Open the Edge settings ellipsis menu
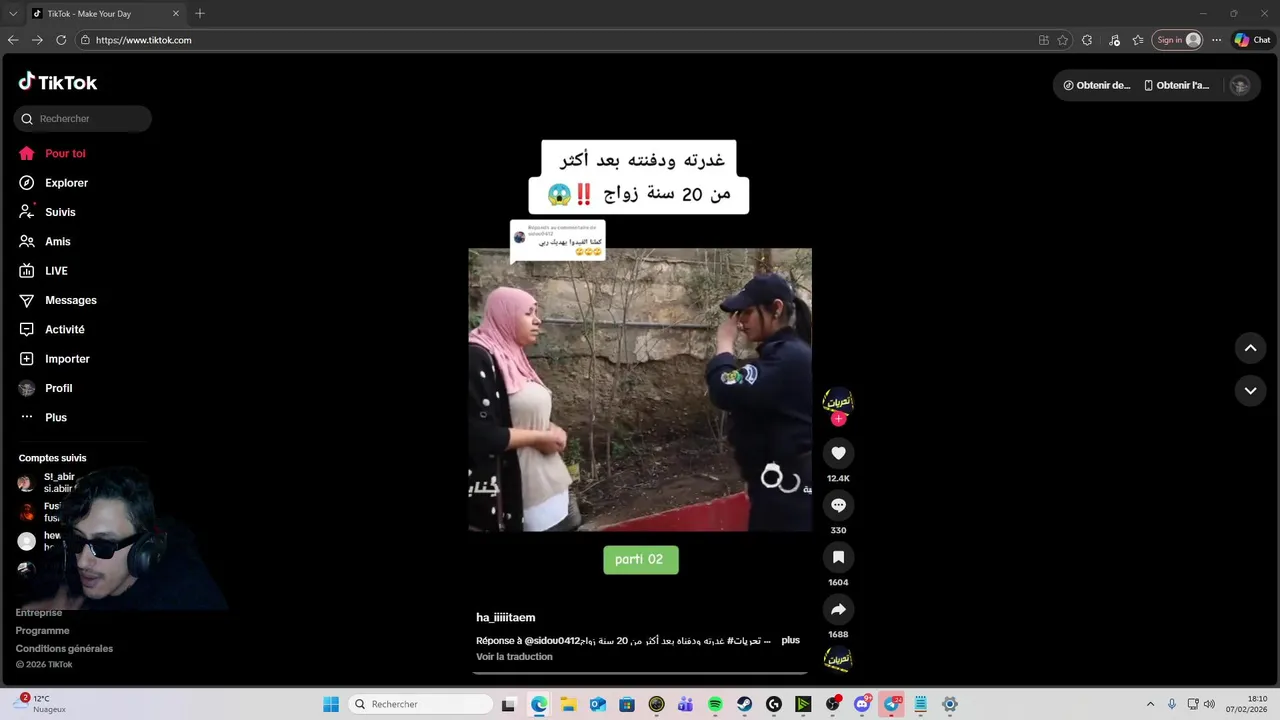 pyautogui.click(x=1216, y=40)
